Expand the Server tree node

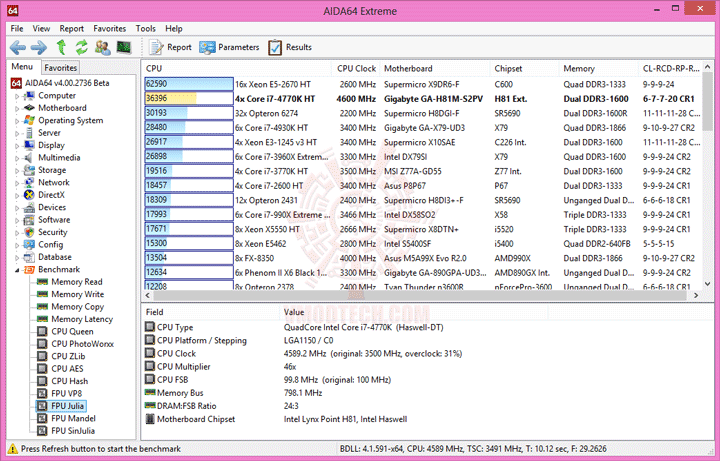coord(17,133)
